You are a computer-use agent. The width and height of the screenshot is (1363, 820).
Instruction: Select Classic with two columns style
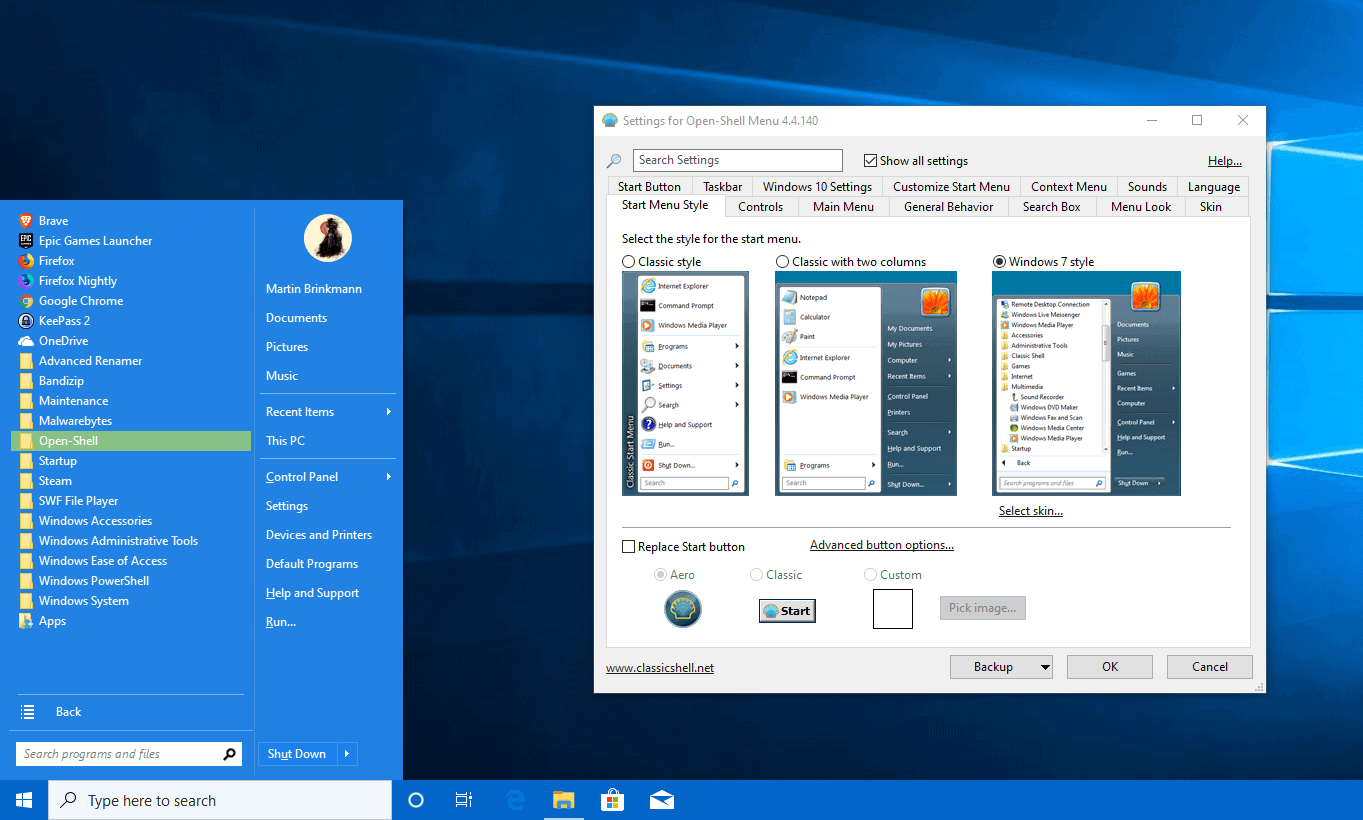(x=783, y=262)
